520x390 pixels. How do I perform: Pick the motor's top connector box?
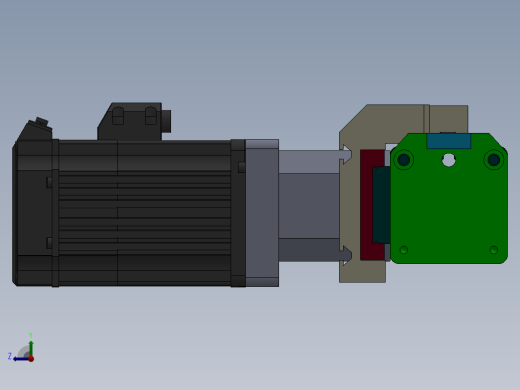(134, 121)
